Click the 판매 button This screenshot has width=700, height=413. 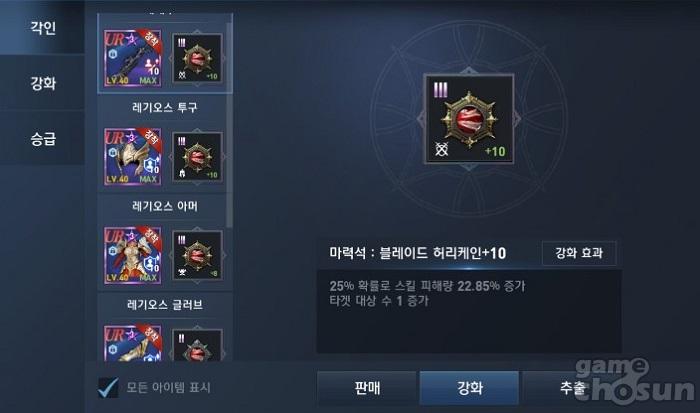pos(367,388)
